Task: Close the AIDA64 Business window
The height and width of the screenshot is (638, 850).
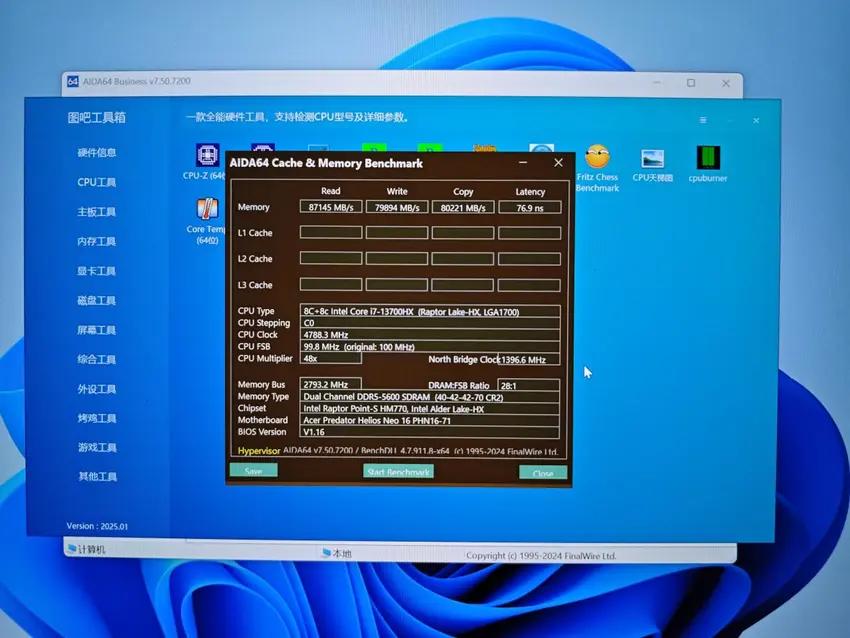Action: (726, 83)
